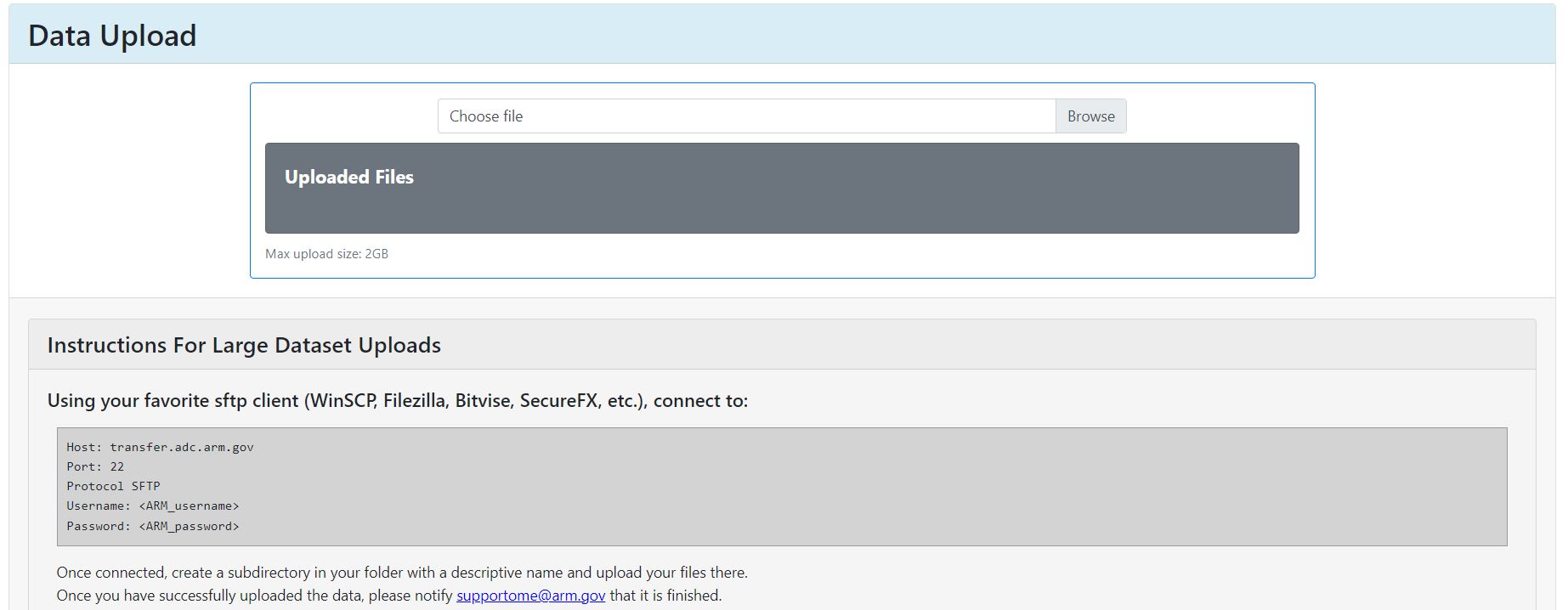Click the words 'that it is finished'
The image size is (1568, 610).
click(665, 596)
